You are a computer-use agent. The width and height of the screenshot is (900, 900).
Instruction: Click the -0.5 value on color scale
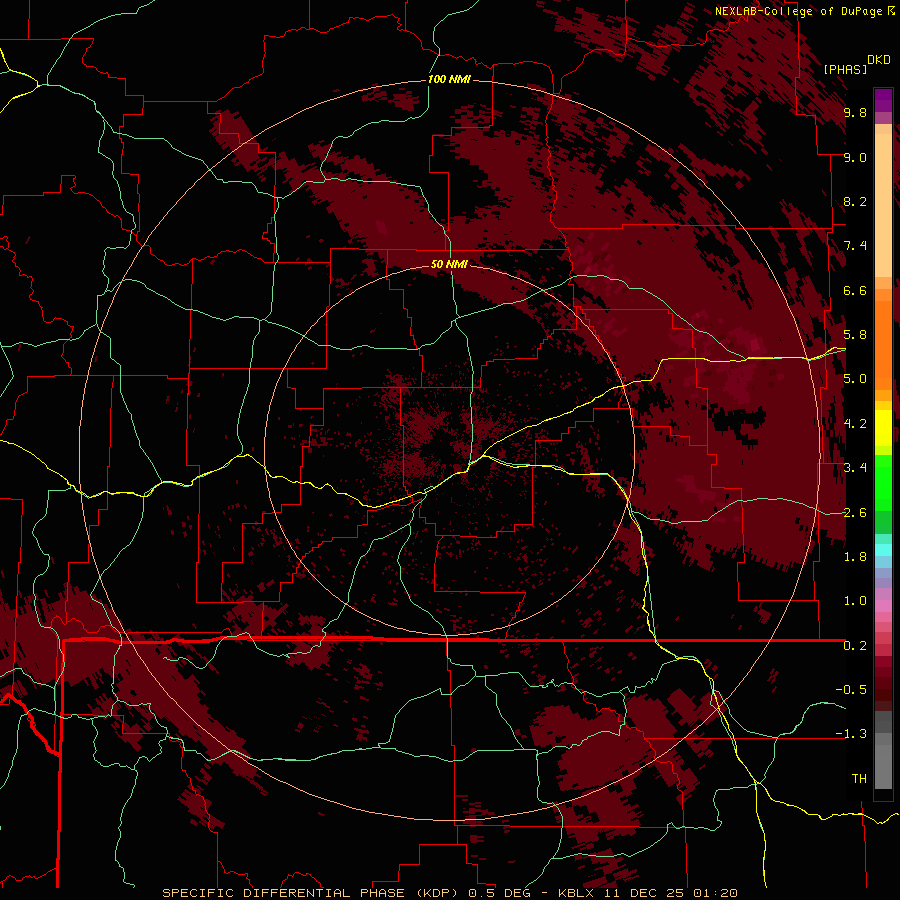click(851, 690)
